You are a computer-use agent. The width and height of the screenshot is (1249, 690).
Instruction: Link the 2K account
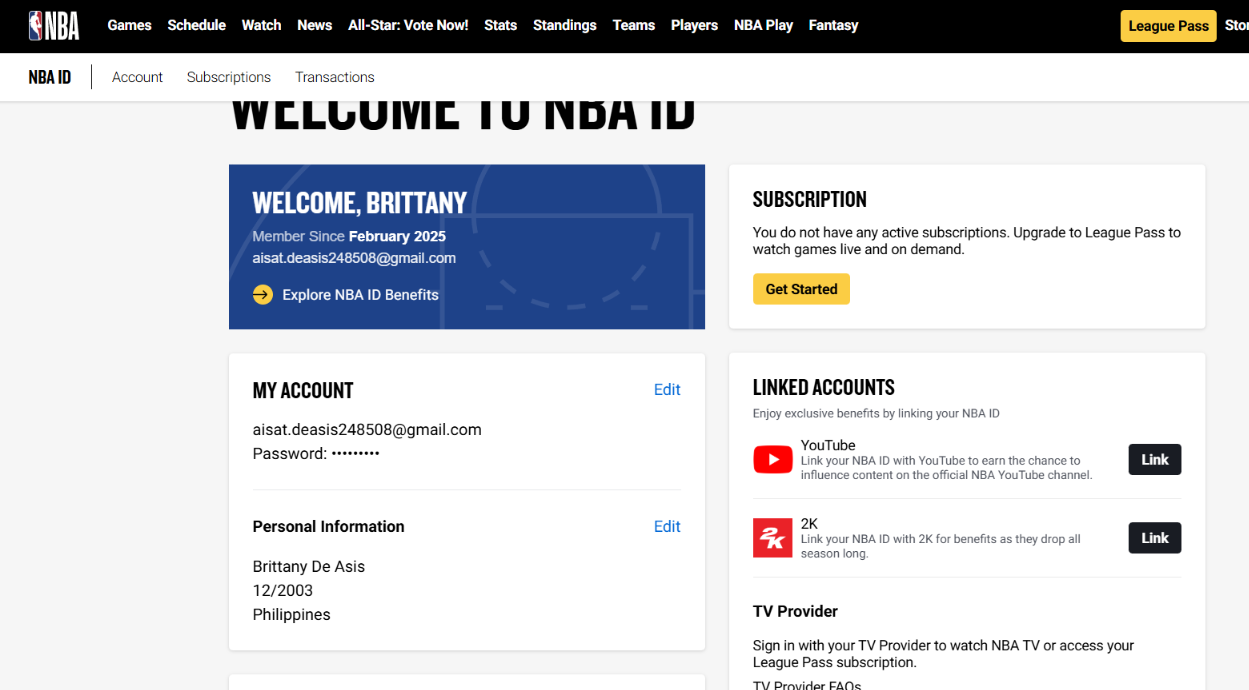1155,538
